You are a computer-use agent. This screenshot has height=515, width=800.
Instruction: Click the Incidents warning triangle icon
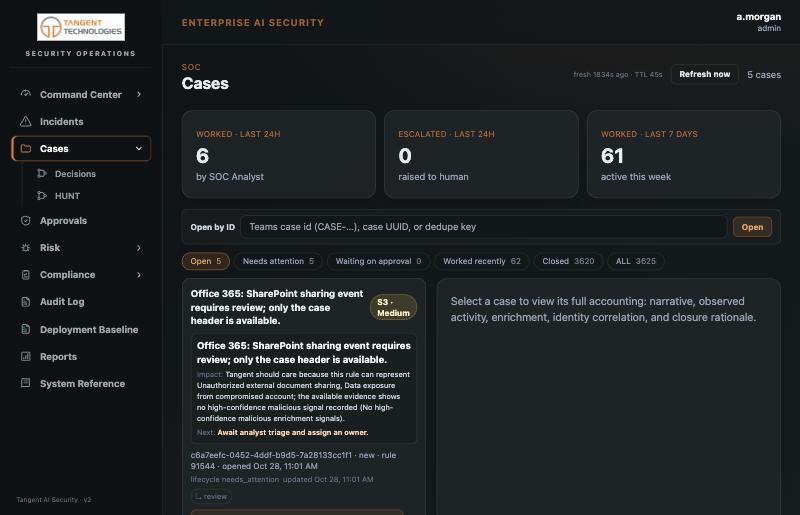pos(26,121)
